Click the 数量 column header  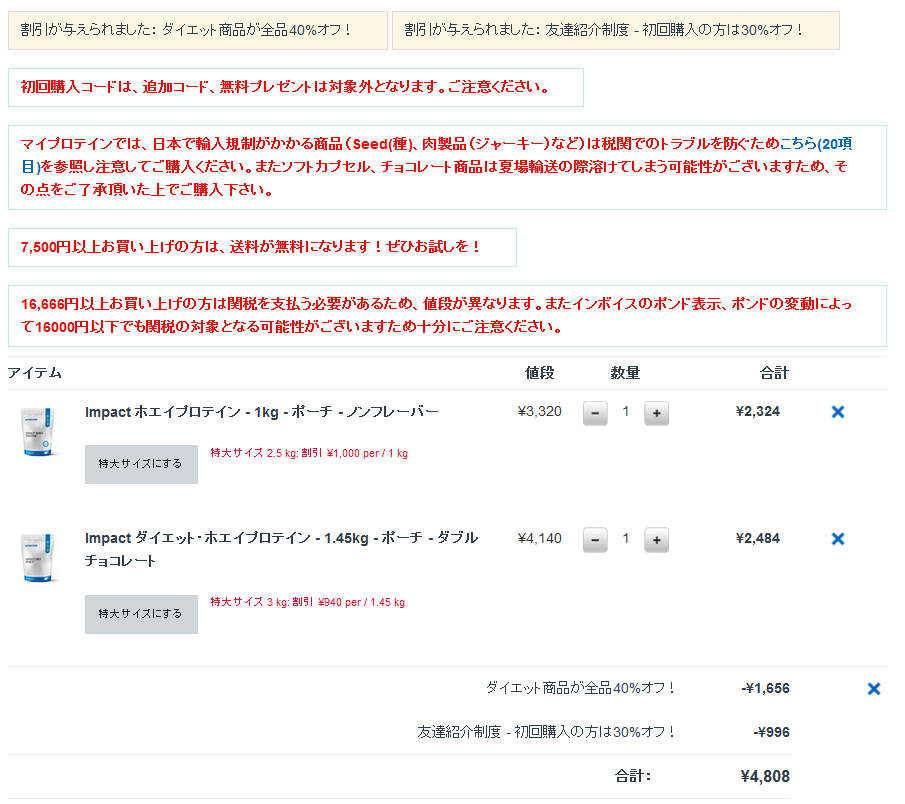[625, 373]
